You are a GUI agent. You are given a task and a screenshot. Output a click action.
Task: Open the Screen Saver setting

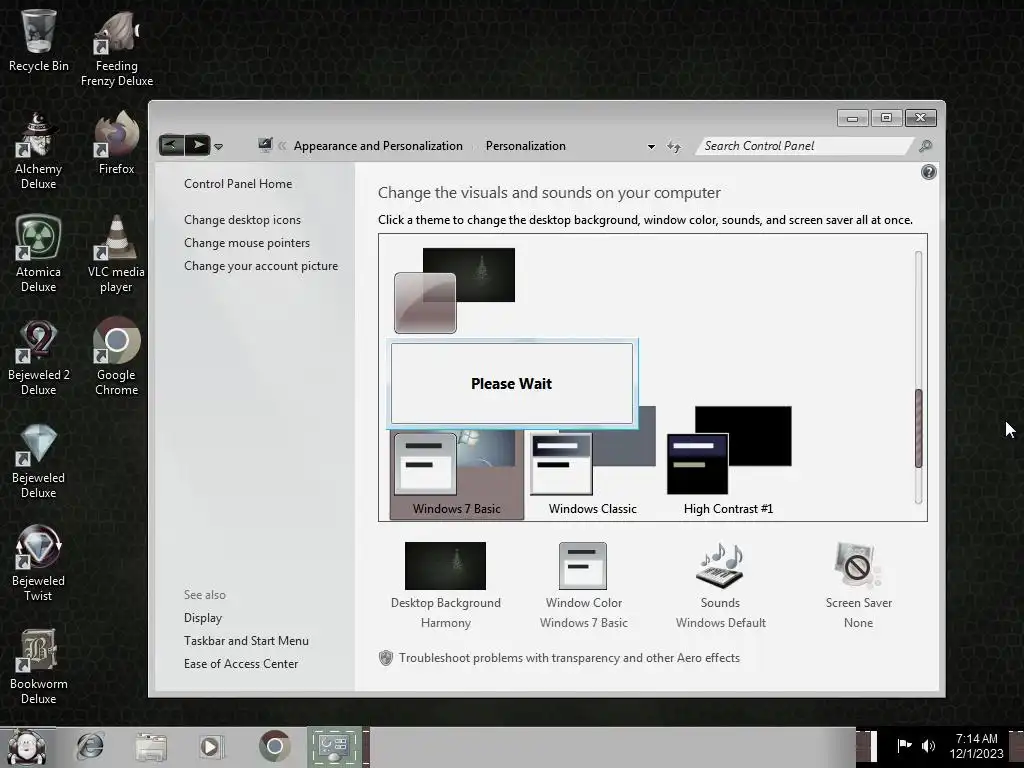pos(858,586)
